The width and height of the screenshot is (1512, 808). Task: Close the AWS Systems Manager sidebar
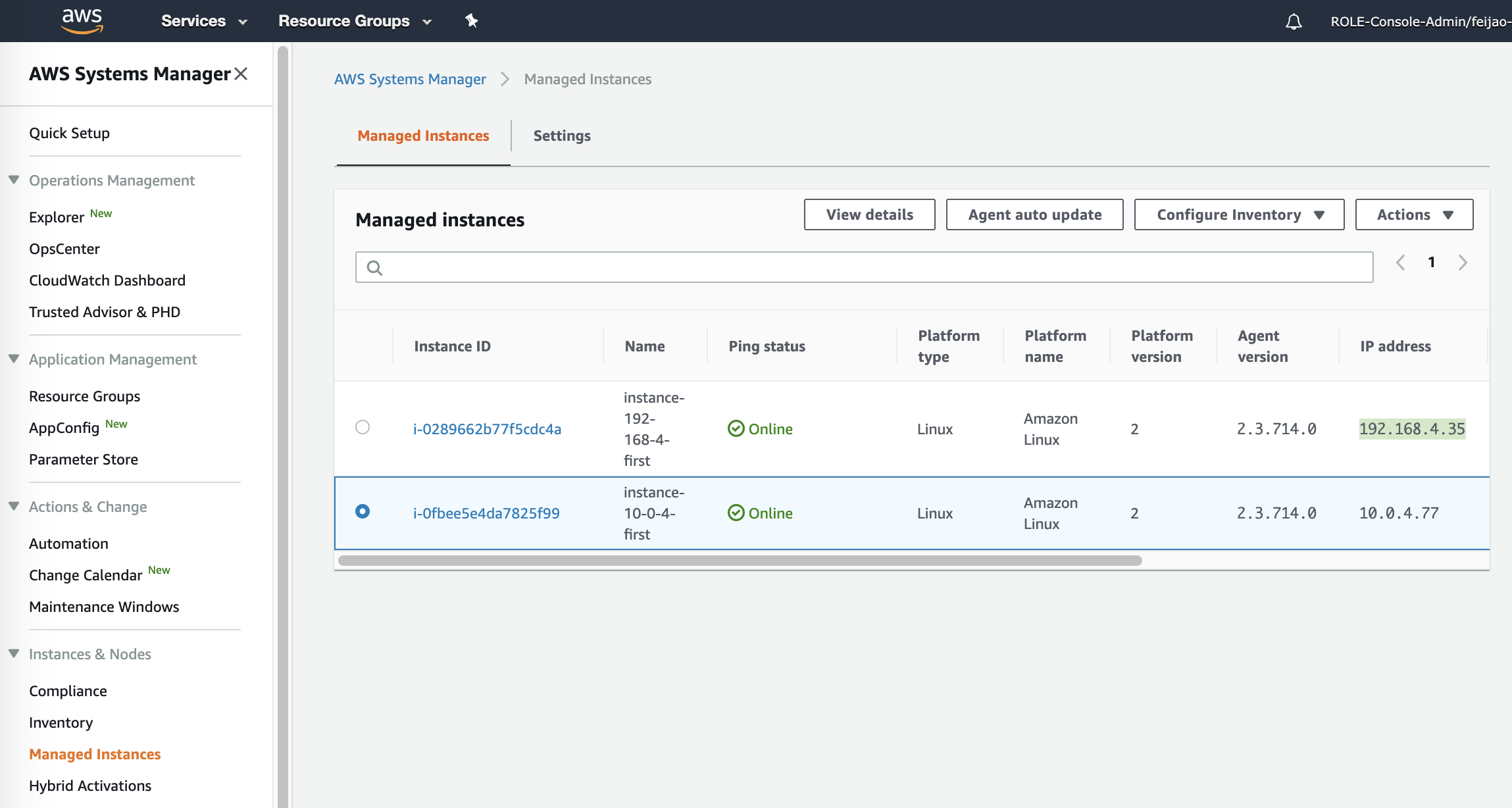241,74
